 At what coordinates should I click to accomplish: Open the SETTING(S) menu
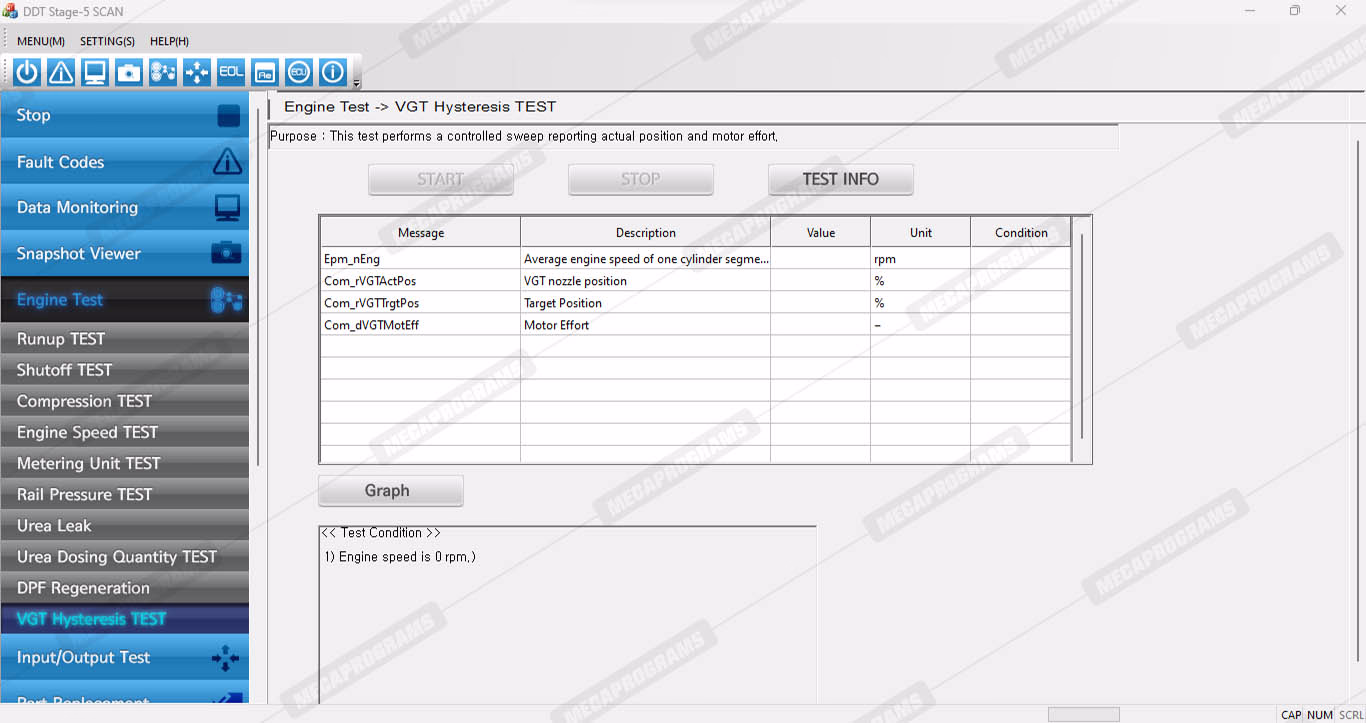107,41
